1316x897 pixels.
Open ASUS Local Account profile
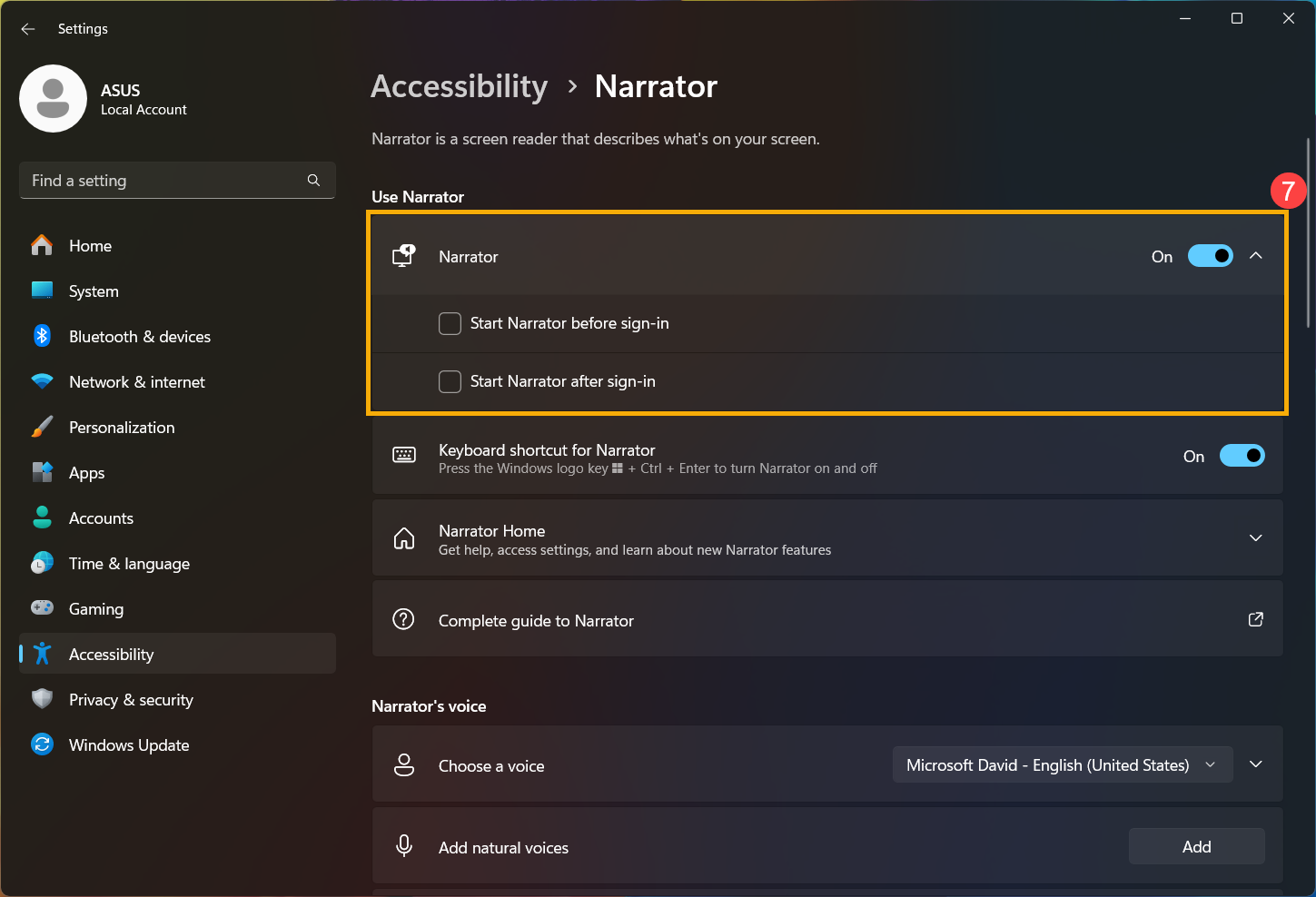(103, 98)
